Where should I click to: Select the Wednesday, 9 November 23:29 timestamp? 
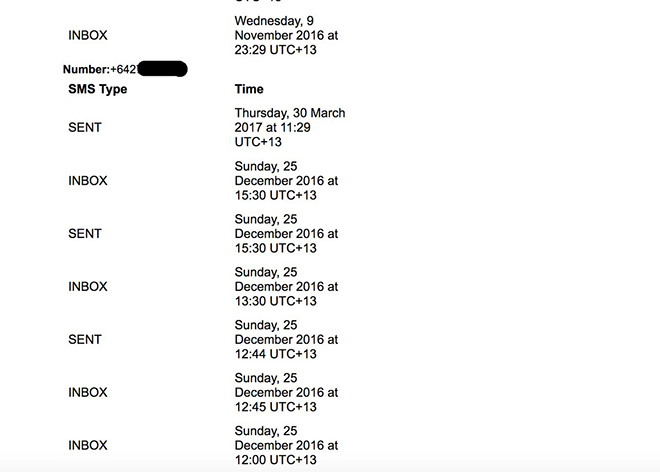pyautogui.click(x=286, y=35)
